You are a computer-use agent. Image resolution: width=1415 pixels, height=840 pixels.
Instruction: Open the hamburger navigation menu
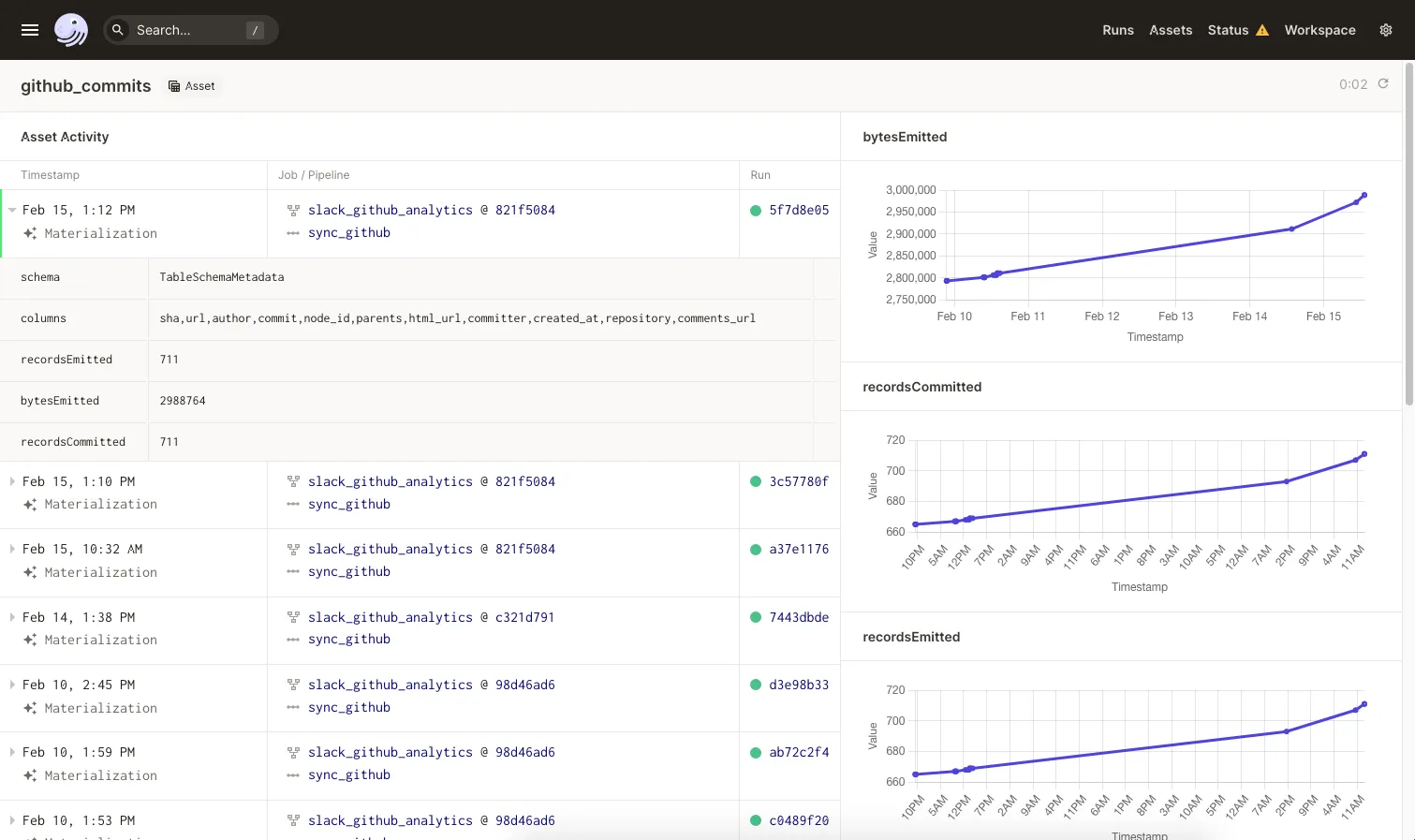coord(30,30)
